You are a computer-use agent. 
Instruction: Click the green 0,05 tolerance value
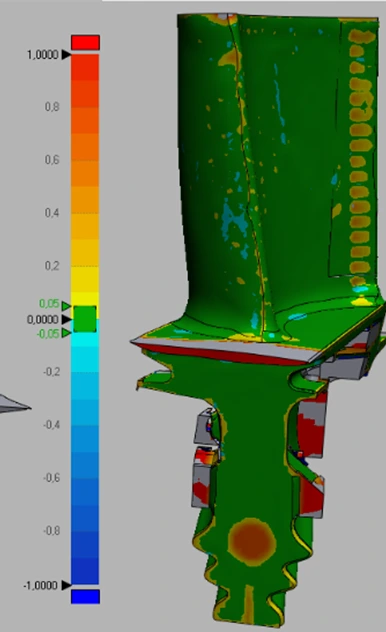pyautogui.click(x=49, y=304)
